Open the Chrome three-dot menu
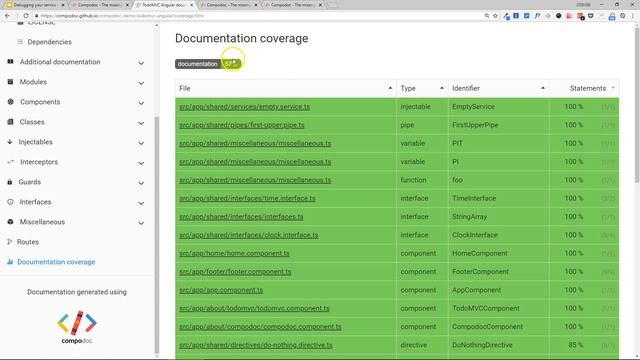Viewport: 640px width, 360px height. (633, 16)
